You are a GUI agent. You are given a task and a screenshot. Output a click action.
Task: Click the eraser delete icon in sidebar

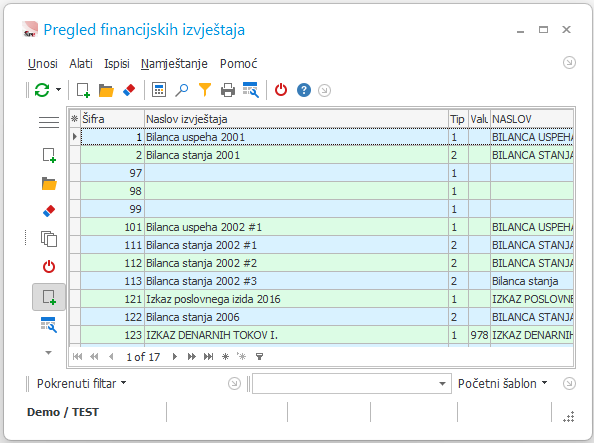point(49,211)
